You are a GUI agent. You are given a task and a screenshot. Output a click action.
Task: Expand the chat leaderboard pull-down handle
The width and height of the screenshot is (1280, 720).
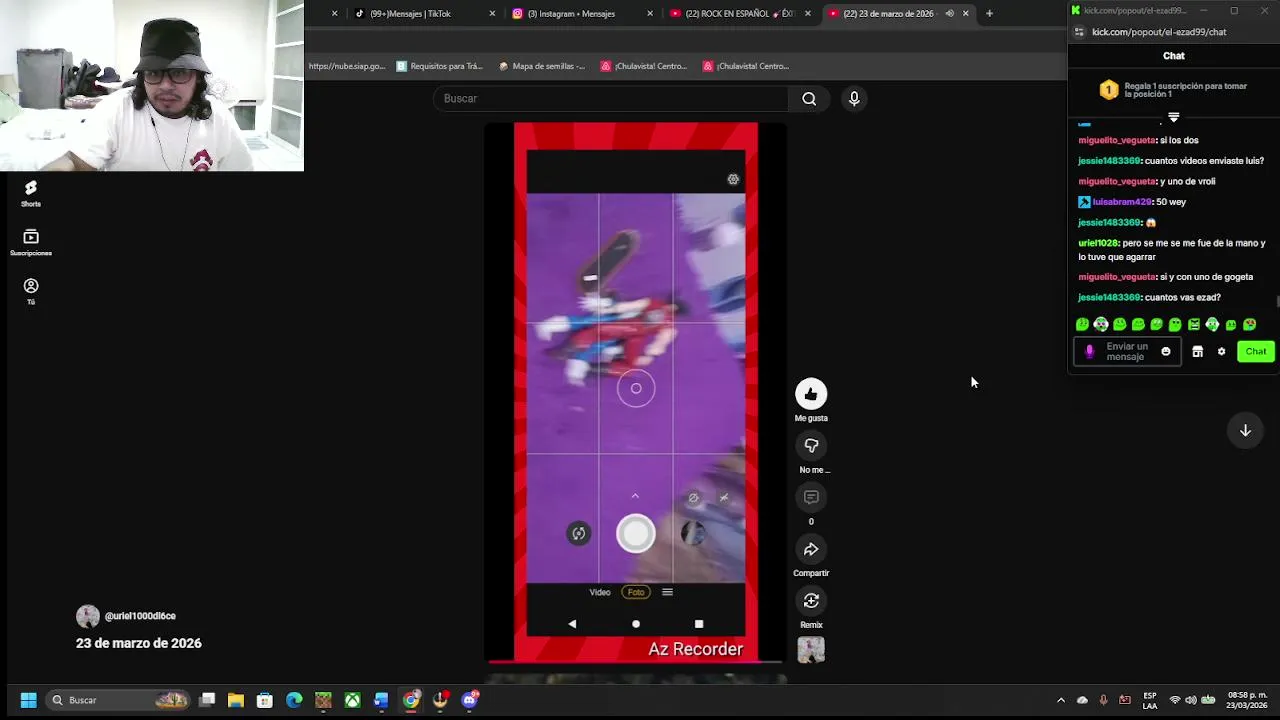[x=1174, y=117]
